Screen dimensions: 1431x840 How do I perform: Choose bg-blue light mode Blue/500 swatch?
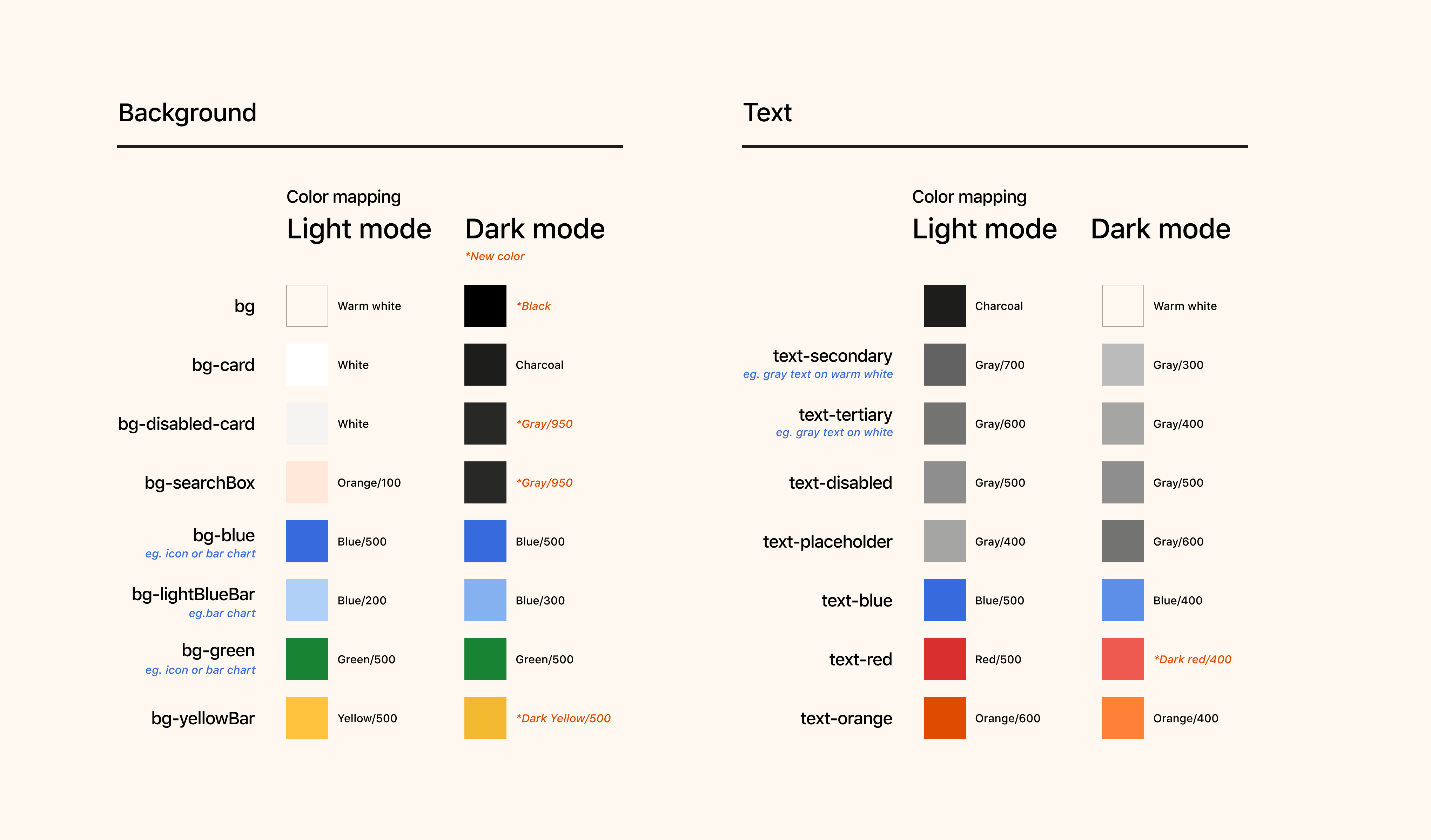click(307, 541)
